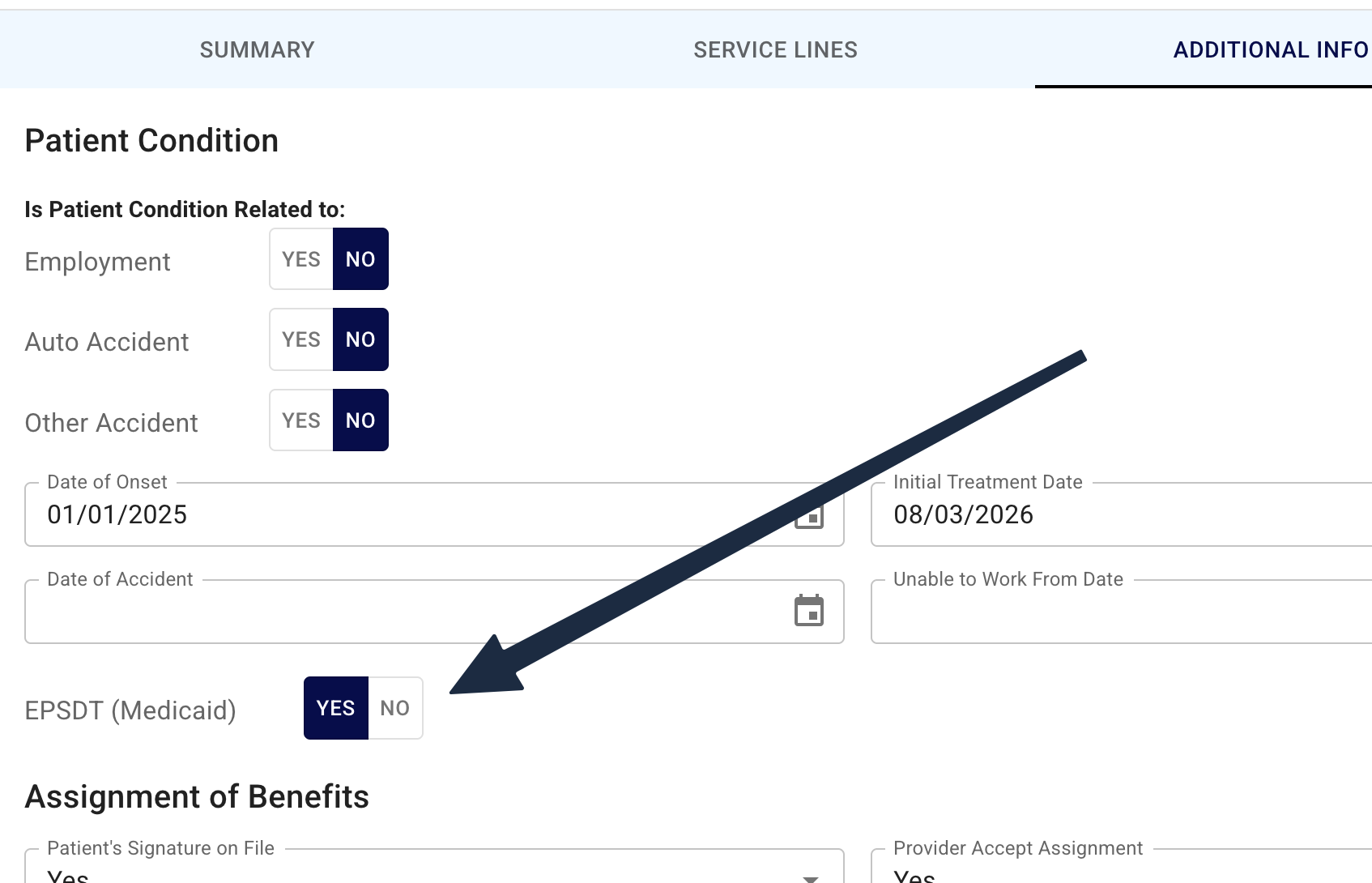1372x883 pixels.
Task: Switch to the Service Lines tab
Action: [x=776, y=49]
